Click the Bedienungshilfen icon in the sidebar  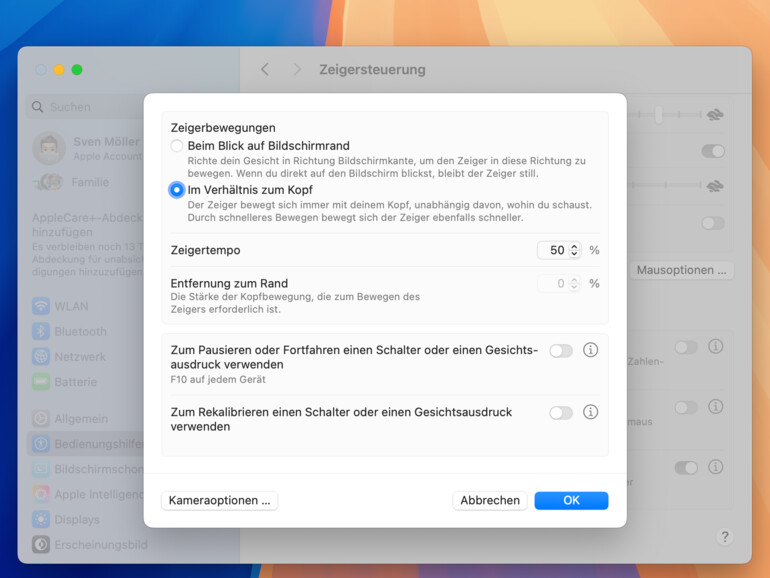(41, 444)
